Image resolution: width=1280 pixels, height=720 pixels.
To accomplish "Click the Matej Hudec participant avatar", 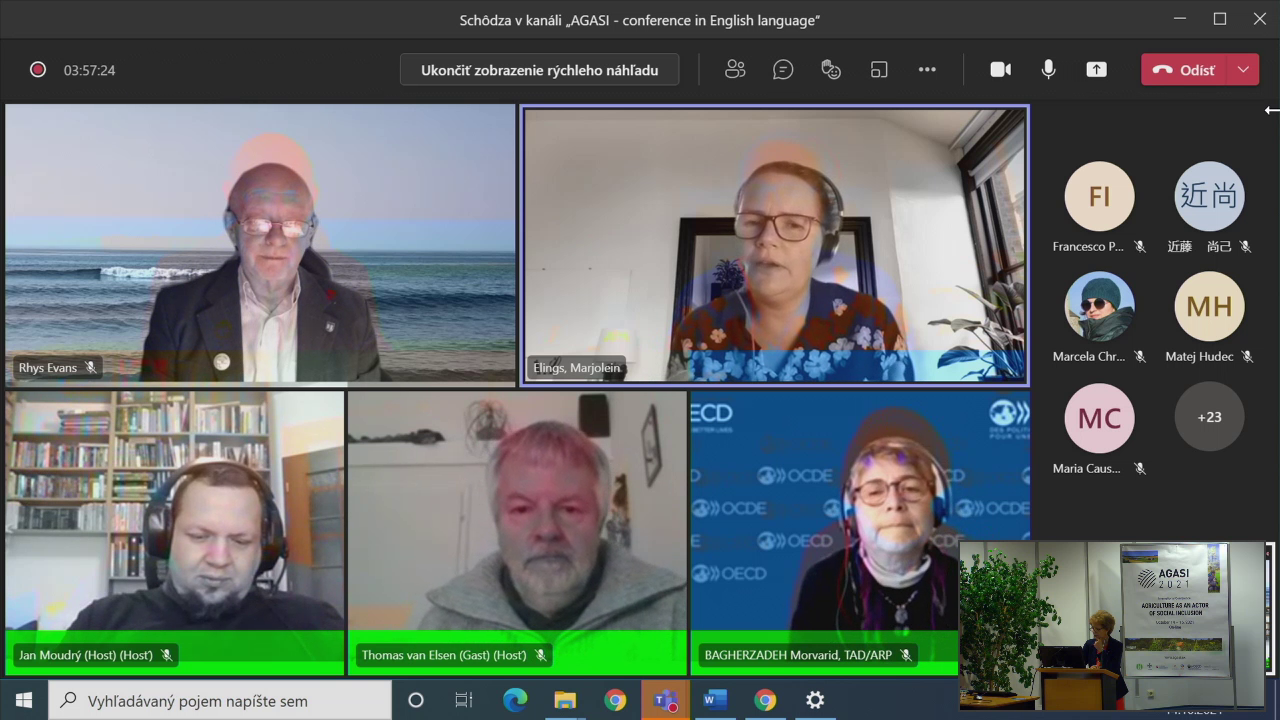I will (1209, 307).
